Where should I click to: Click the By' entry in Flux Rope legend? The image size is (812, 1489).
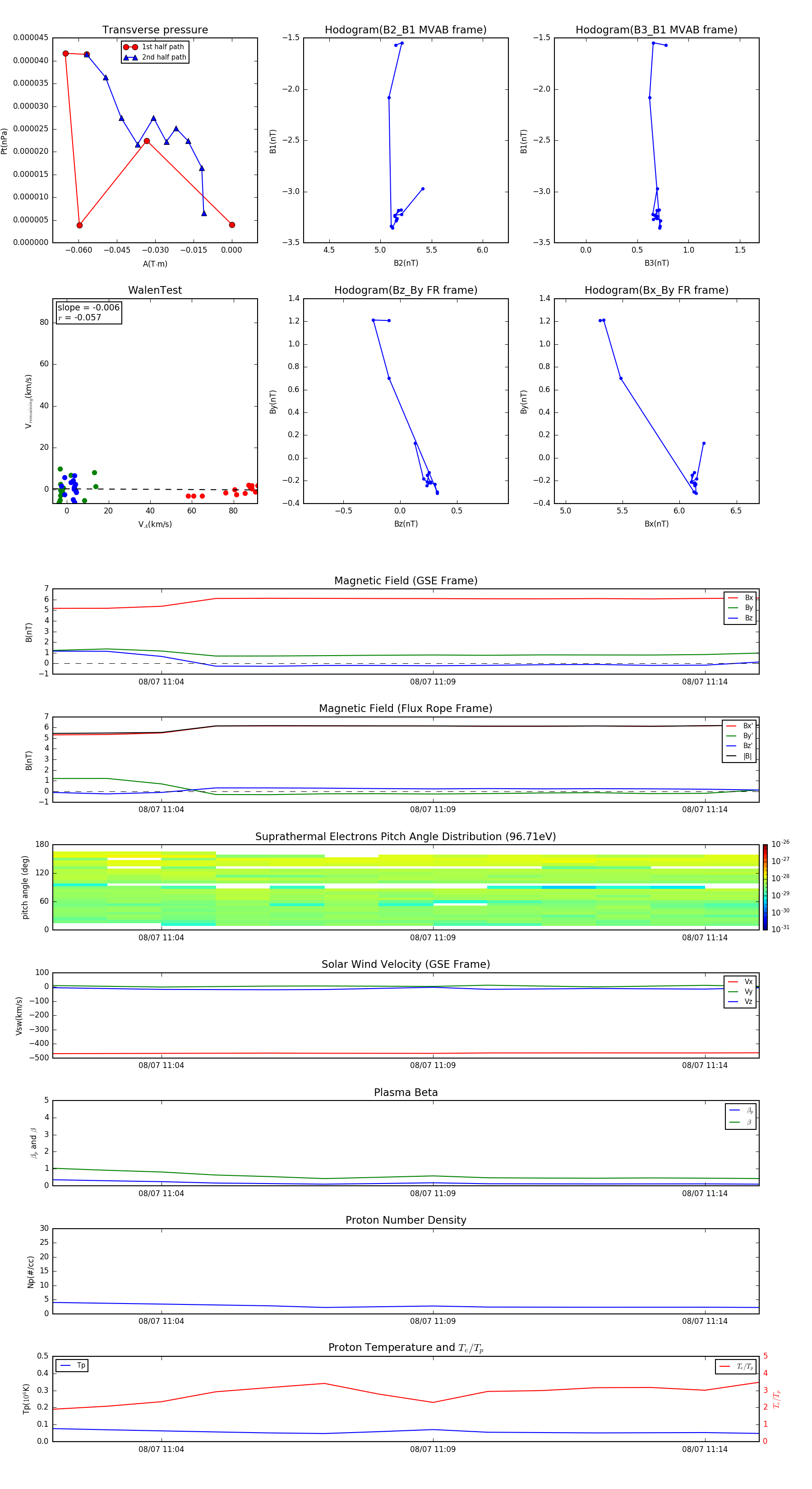739,736
